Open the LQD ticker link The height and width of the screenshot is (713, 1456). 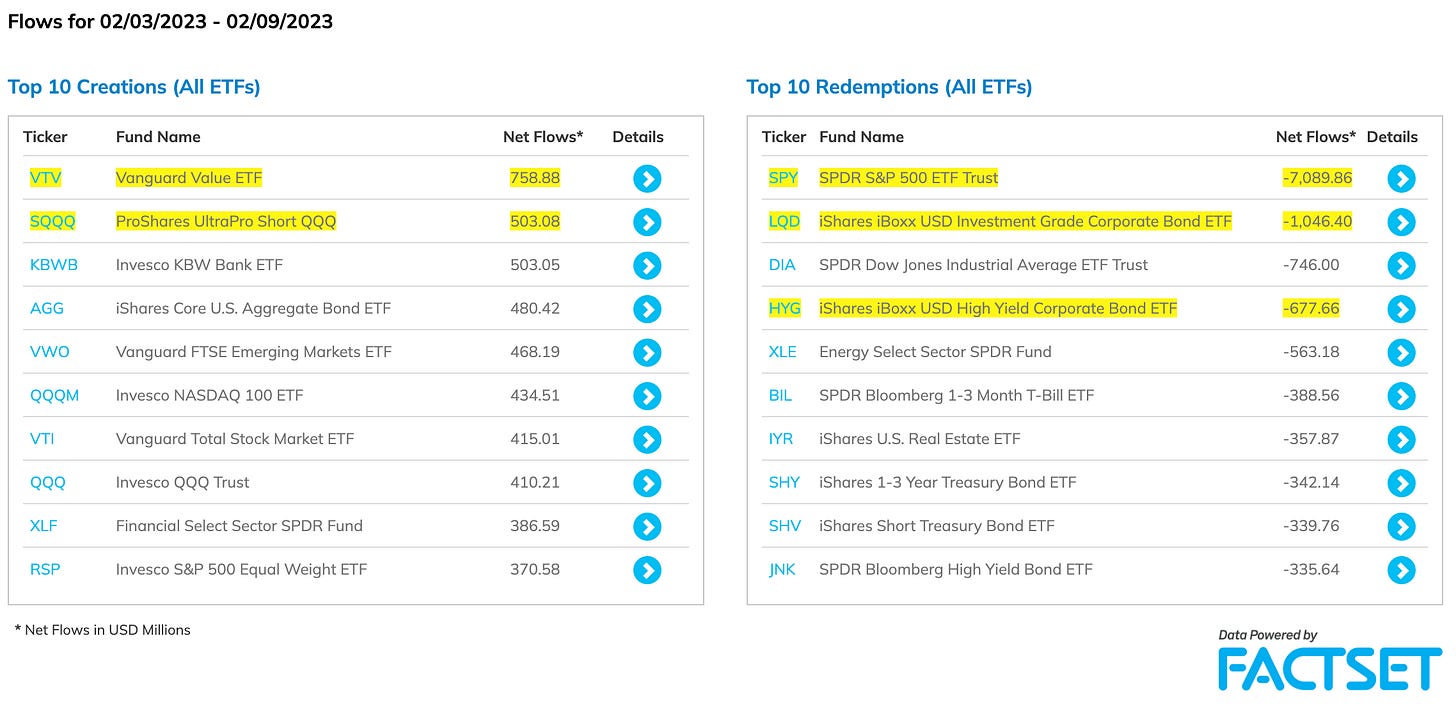tap(785, 221)
